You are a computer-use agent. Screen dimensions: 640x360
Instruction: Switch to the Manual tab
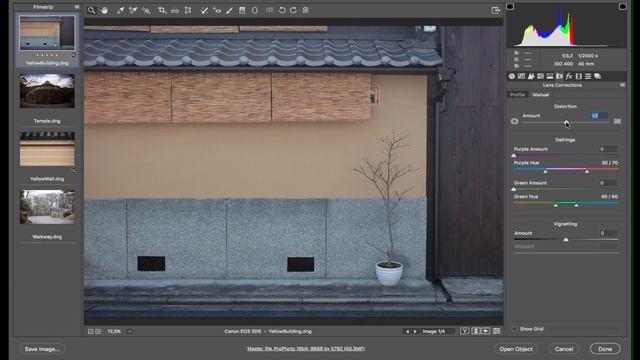pyautogui.click(x=540, y=95)
